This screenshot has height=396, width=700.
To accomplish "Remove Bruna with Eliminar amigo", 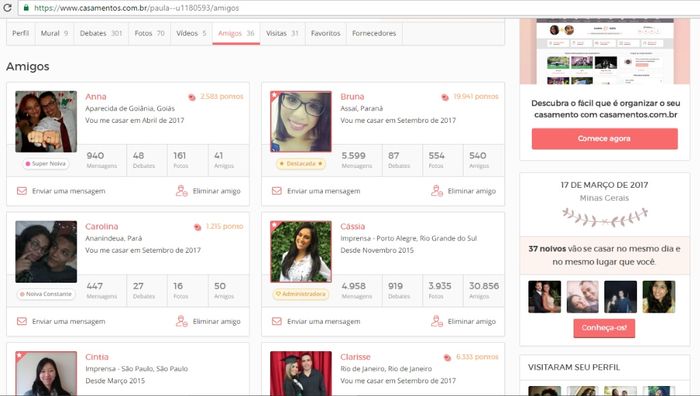I will click(x=464, y=191).
